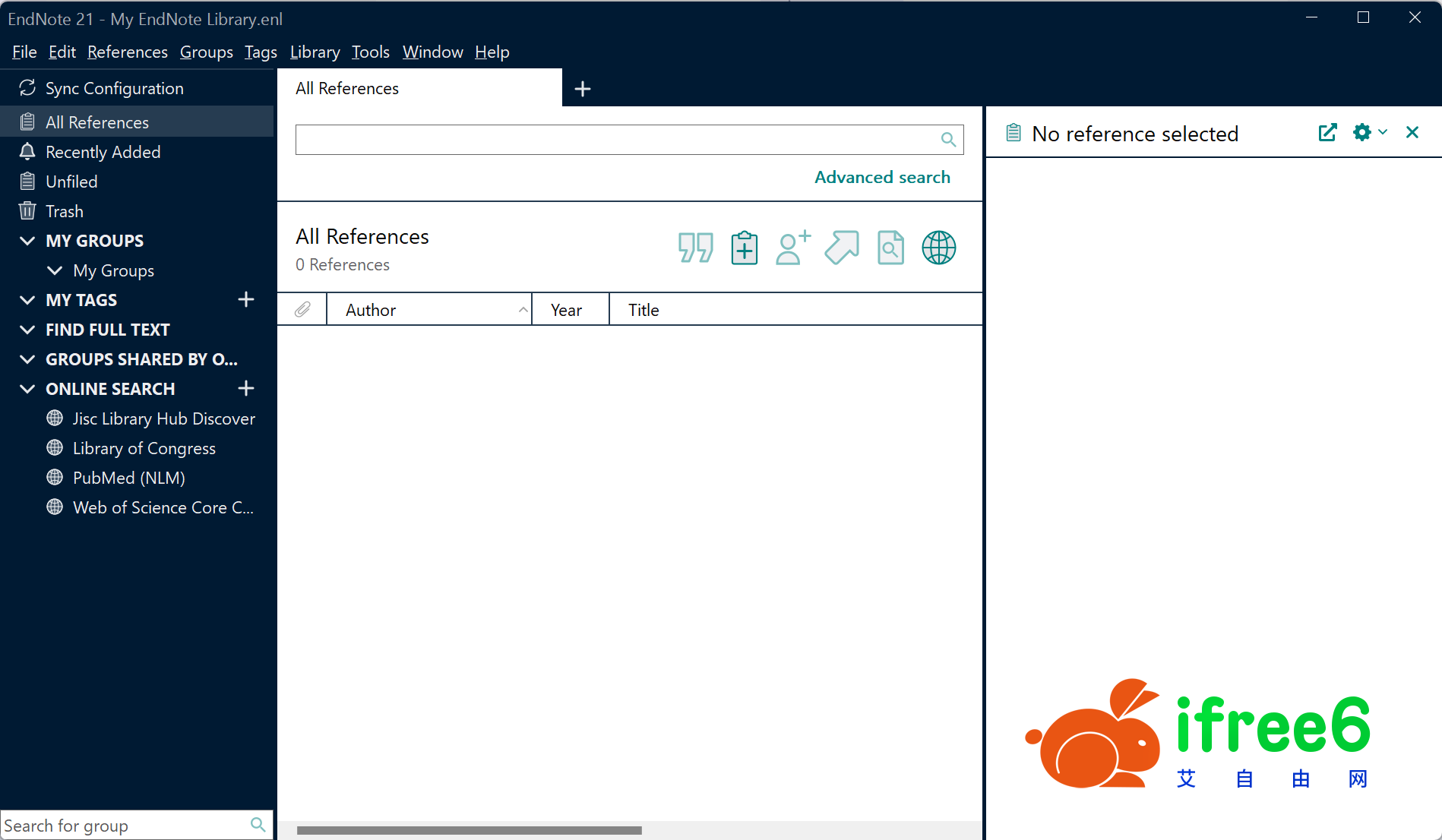Open reference in a new window icon
The height and width of the screenshot is (840, 1442).
click(x=1327, y=133)
